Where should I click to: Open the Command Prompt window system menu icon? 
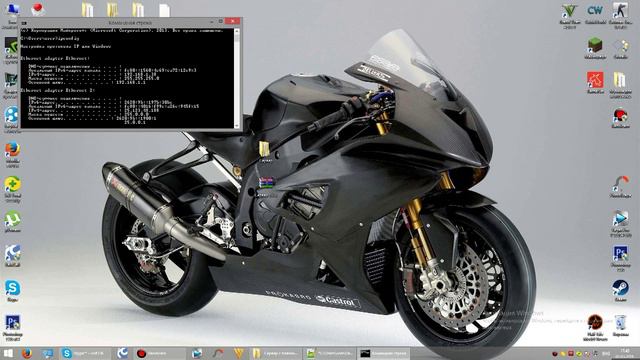click(24, 23)
